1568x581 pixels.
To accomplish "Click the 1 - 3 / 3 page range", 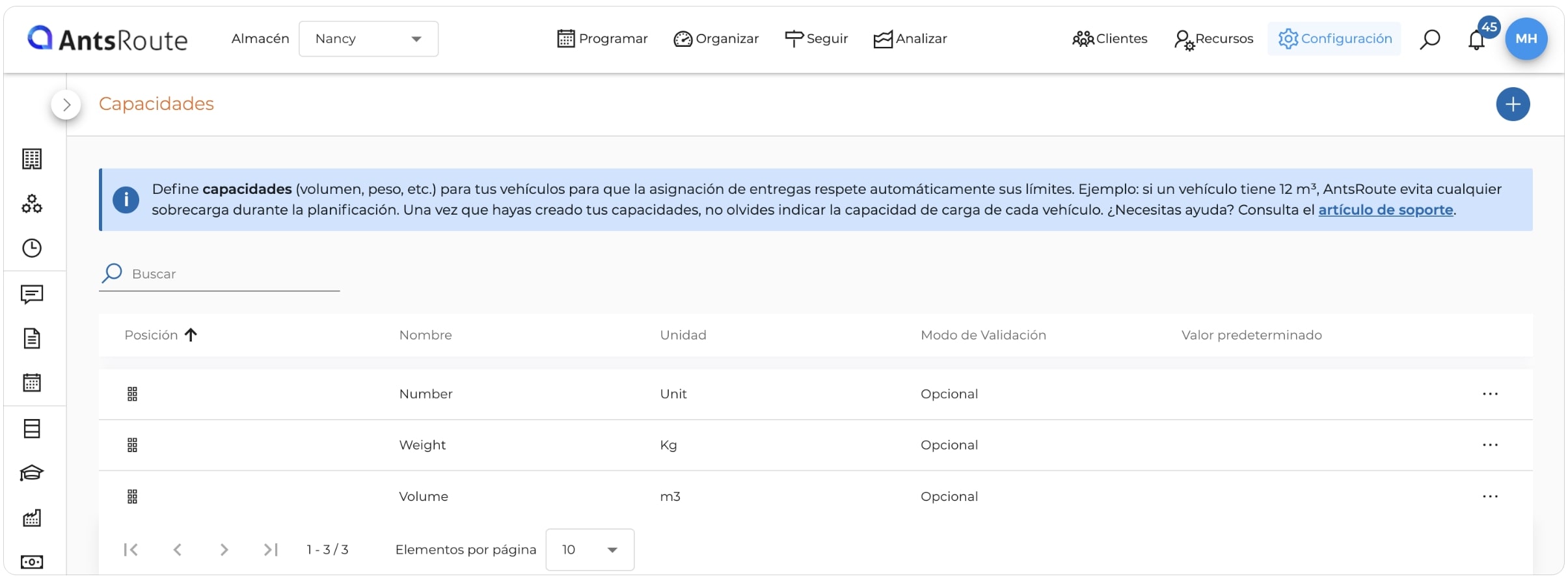I will pyautogui.click(x=327, y=550).
